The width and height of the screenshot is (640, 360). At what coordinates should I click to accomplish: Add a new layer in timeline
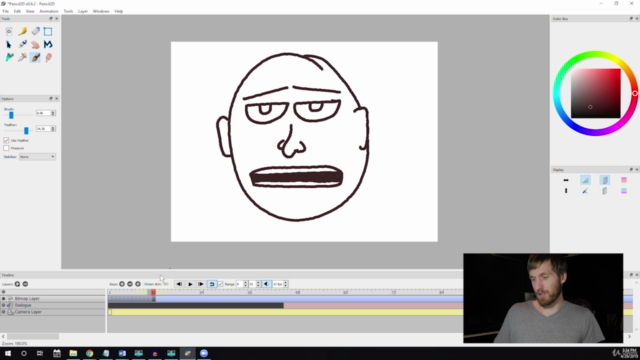tap(17, 284)
